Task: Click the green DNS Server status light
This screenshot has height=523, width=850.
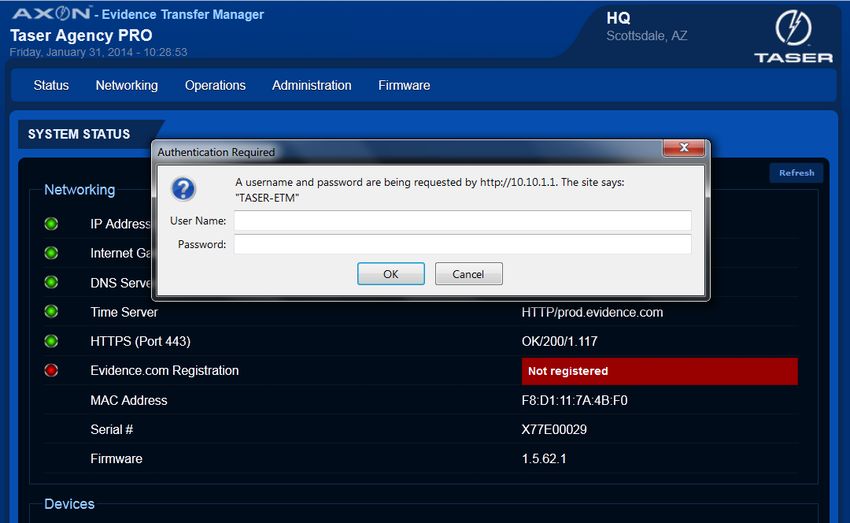Action: [51, 282]
